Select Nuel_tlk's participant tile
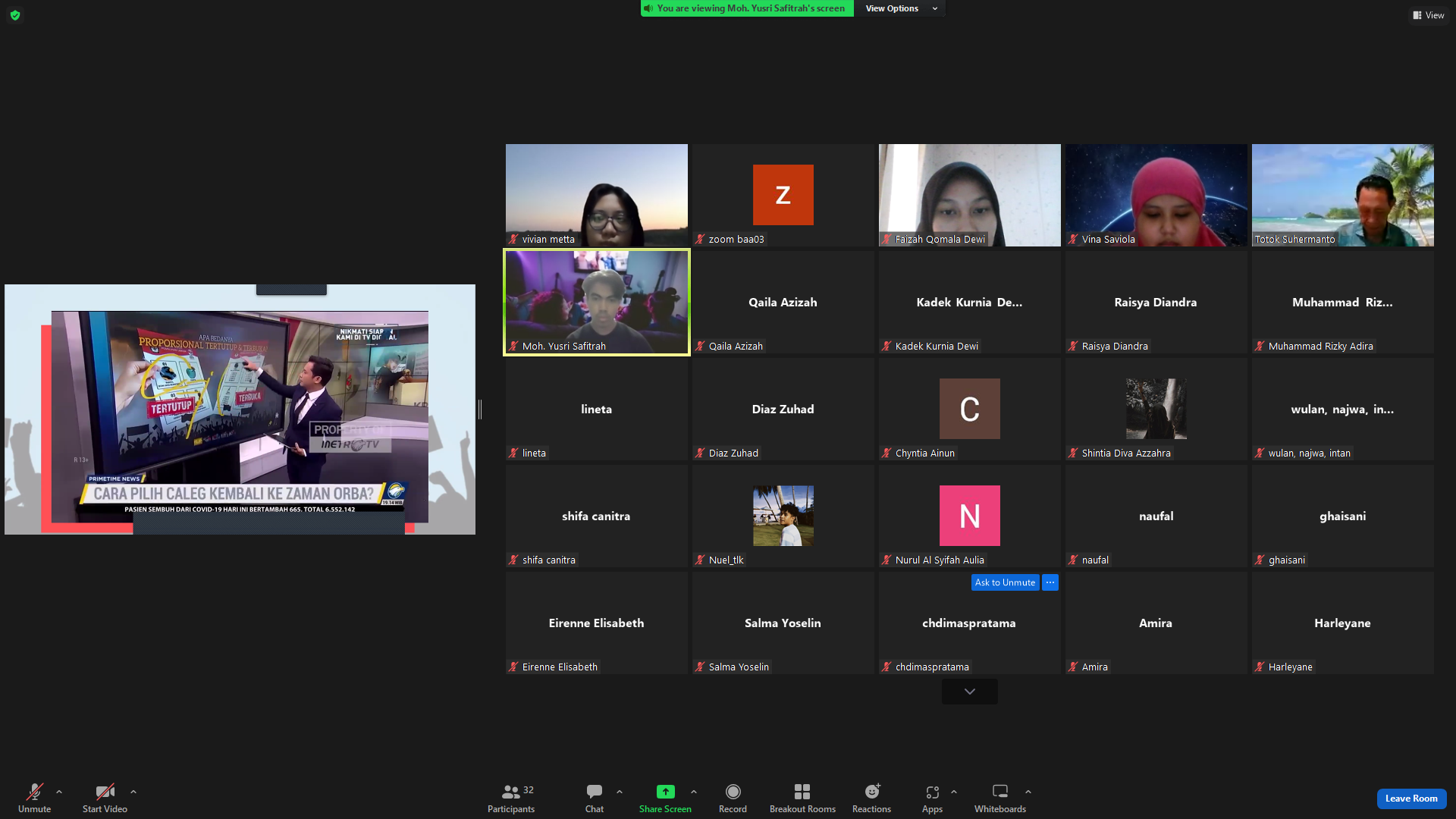 [783, 516]
